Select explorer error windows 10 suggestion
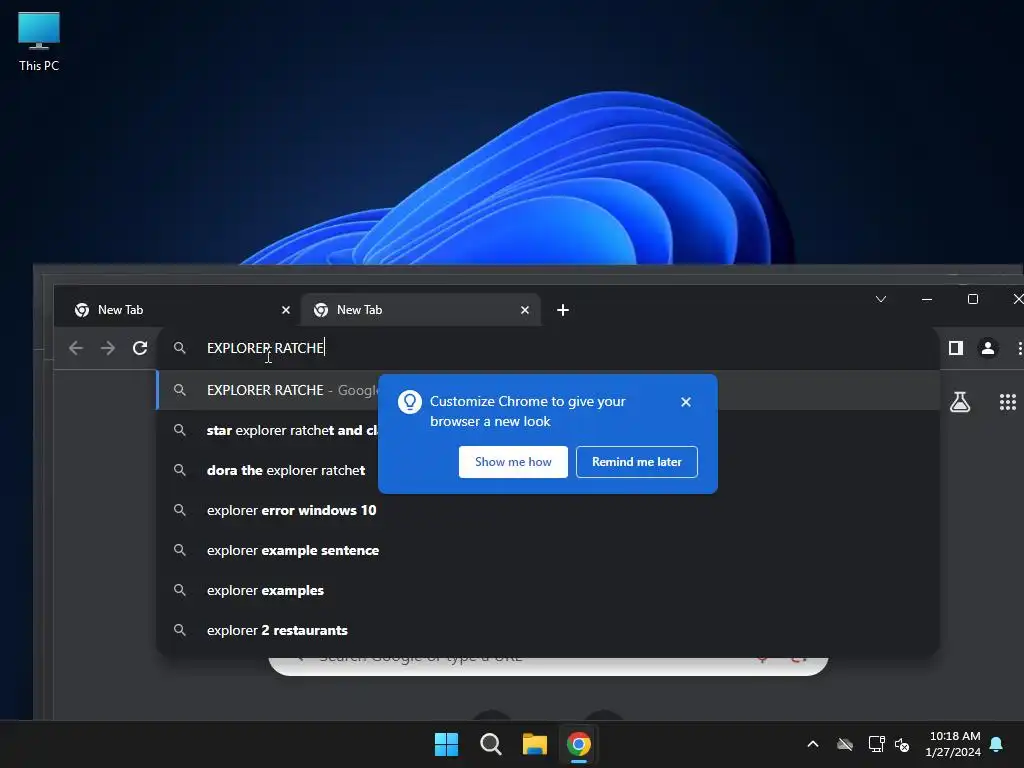 549,510
